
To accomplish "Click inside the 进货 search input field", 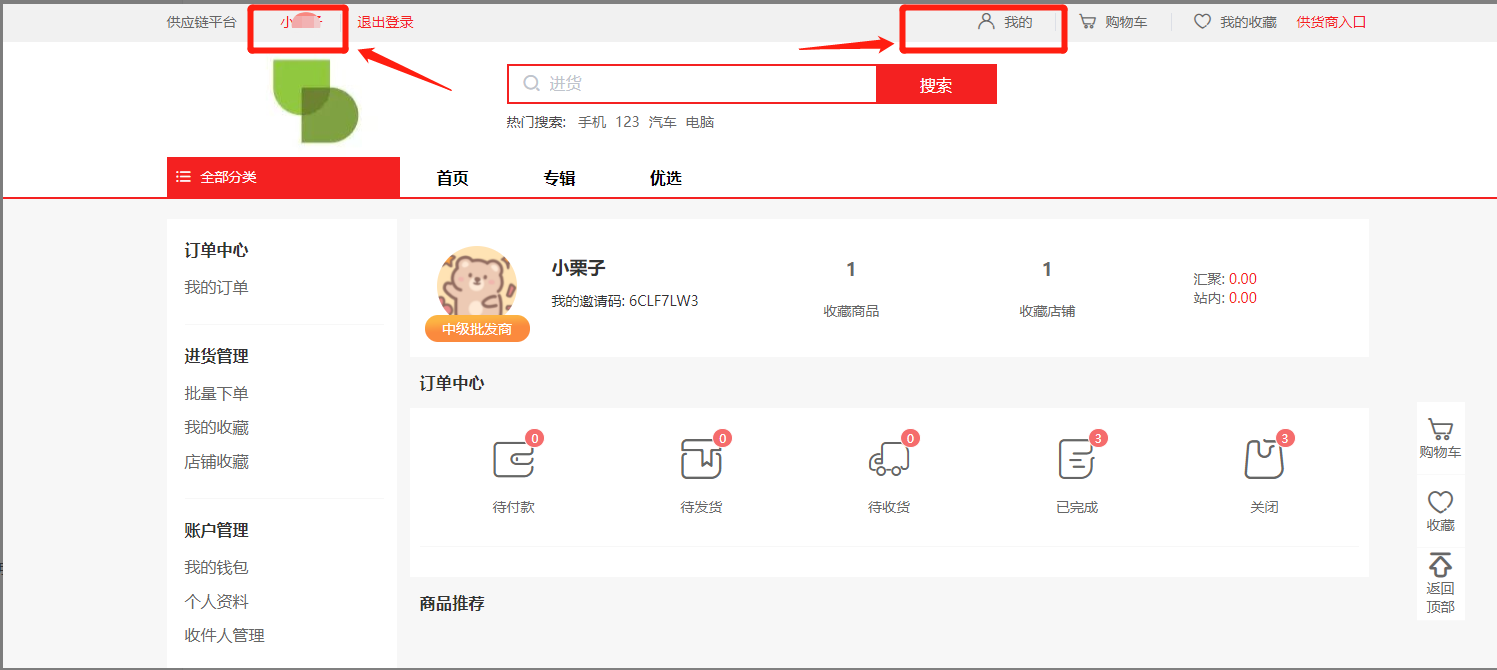I will click(x=700, y=84).
